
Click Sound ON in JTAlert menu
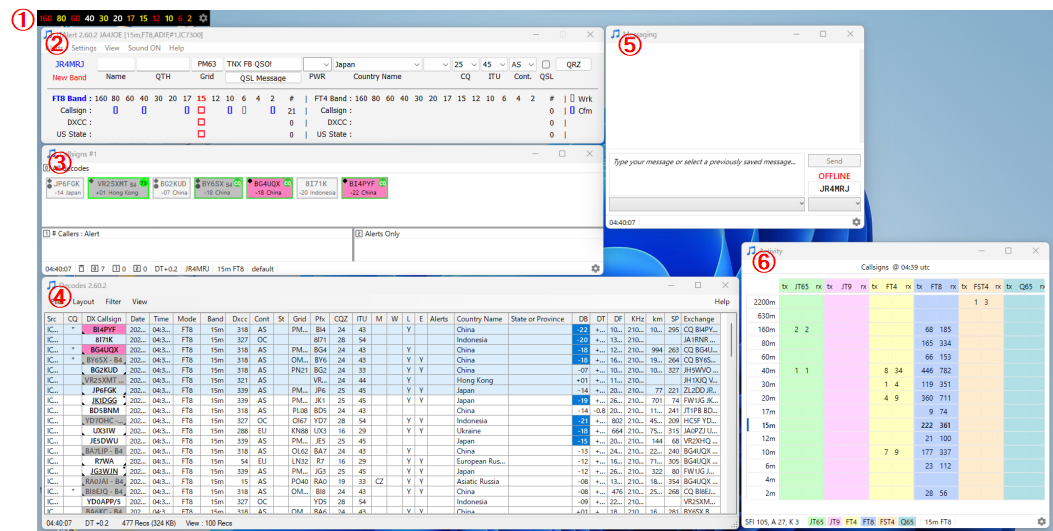(144, 48)
